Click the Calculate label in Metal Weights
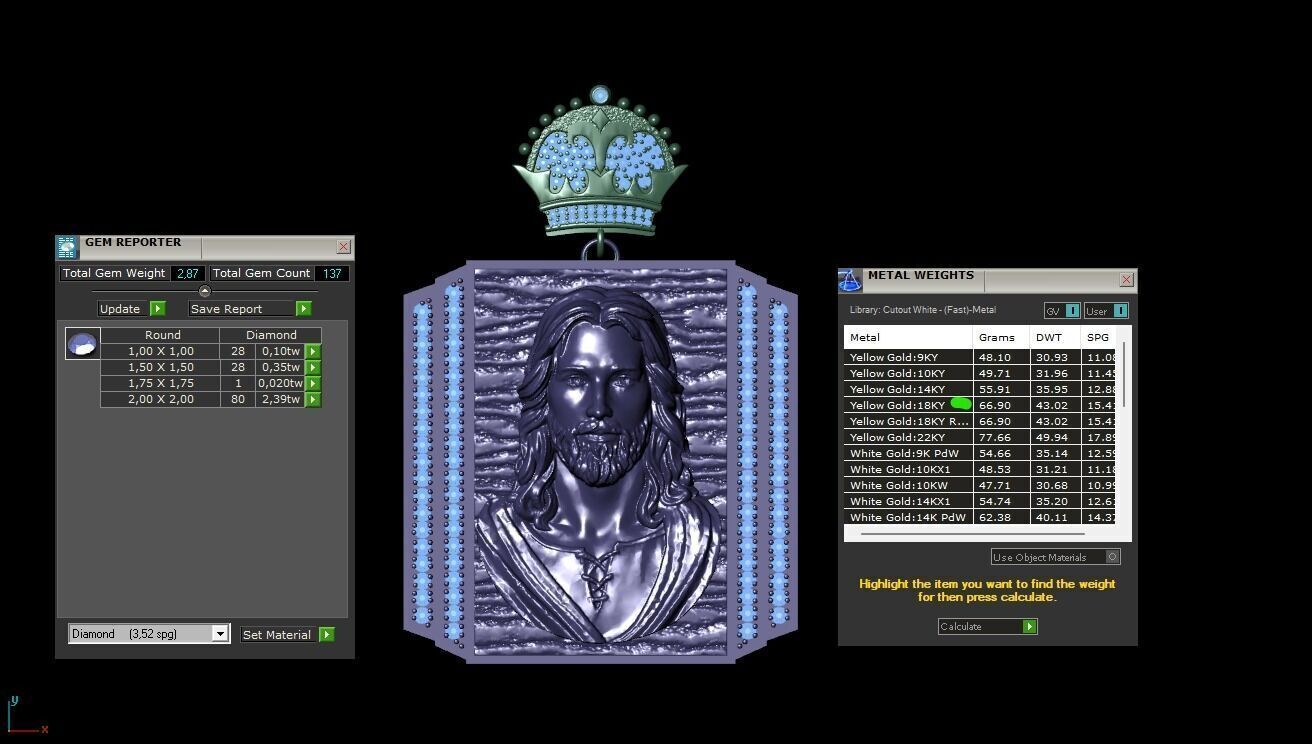This screenshot has height=744, width=1312. 961,627
